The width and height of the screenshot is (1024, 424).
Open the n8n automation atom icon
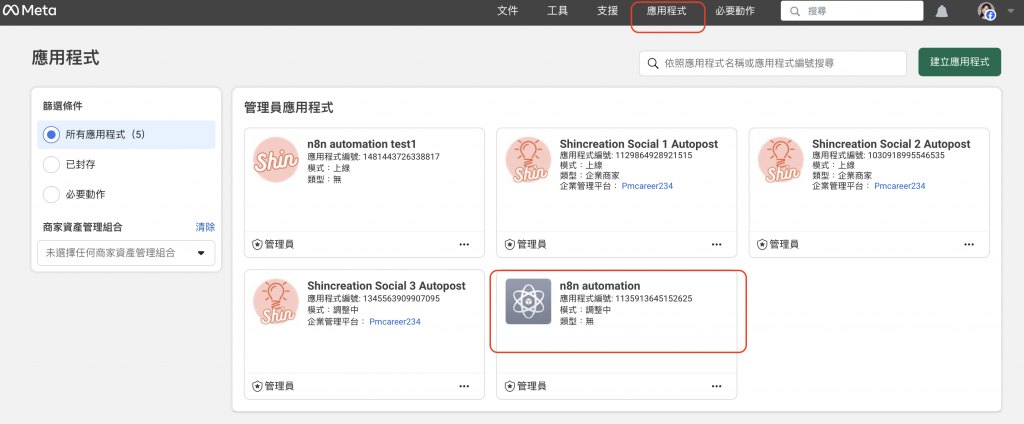(x=528, y=302)
